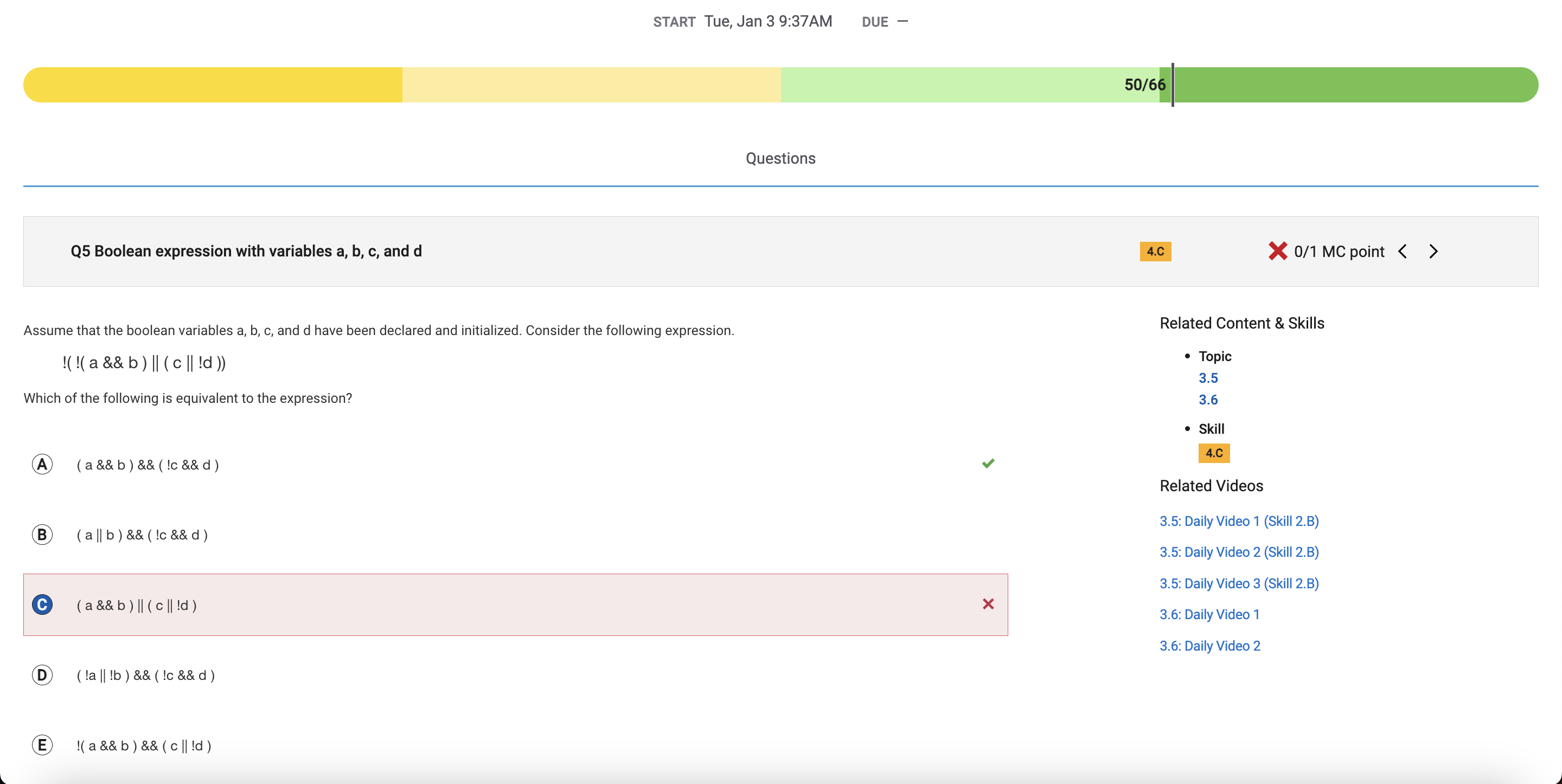This screenshot has height=784, width=1562.
Task: Open 3.5: Daily Video 2 (Skill 2.B)
Action: [1239, 552]
